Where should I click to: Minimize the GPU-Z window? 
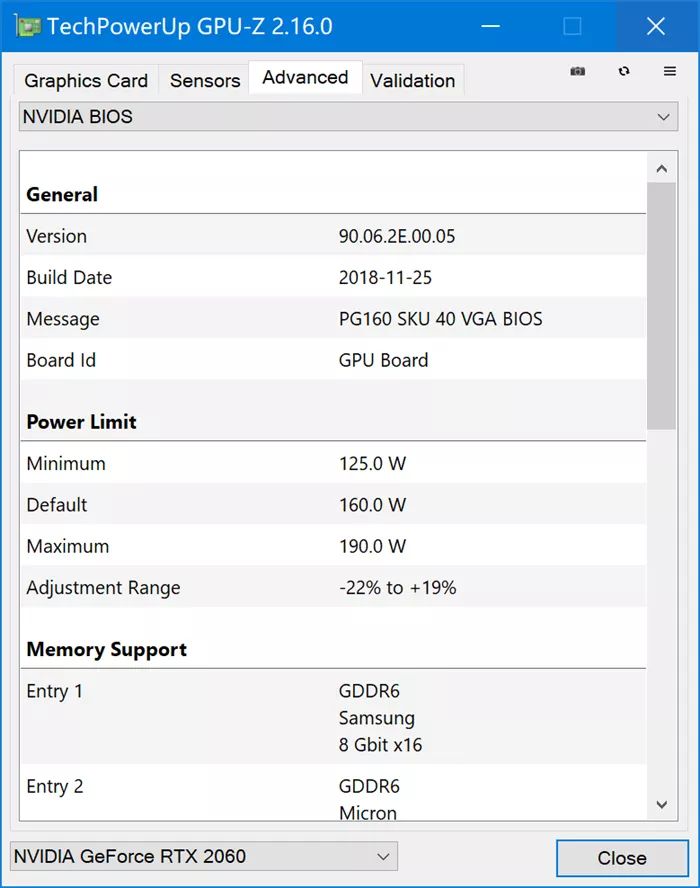pyautogui.click(x=489, y=26)
